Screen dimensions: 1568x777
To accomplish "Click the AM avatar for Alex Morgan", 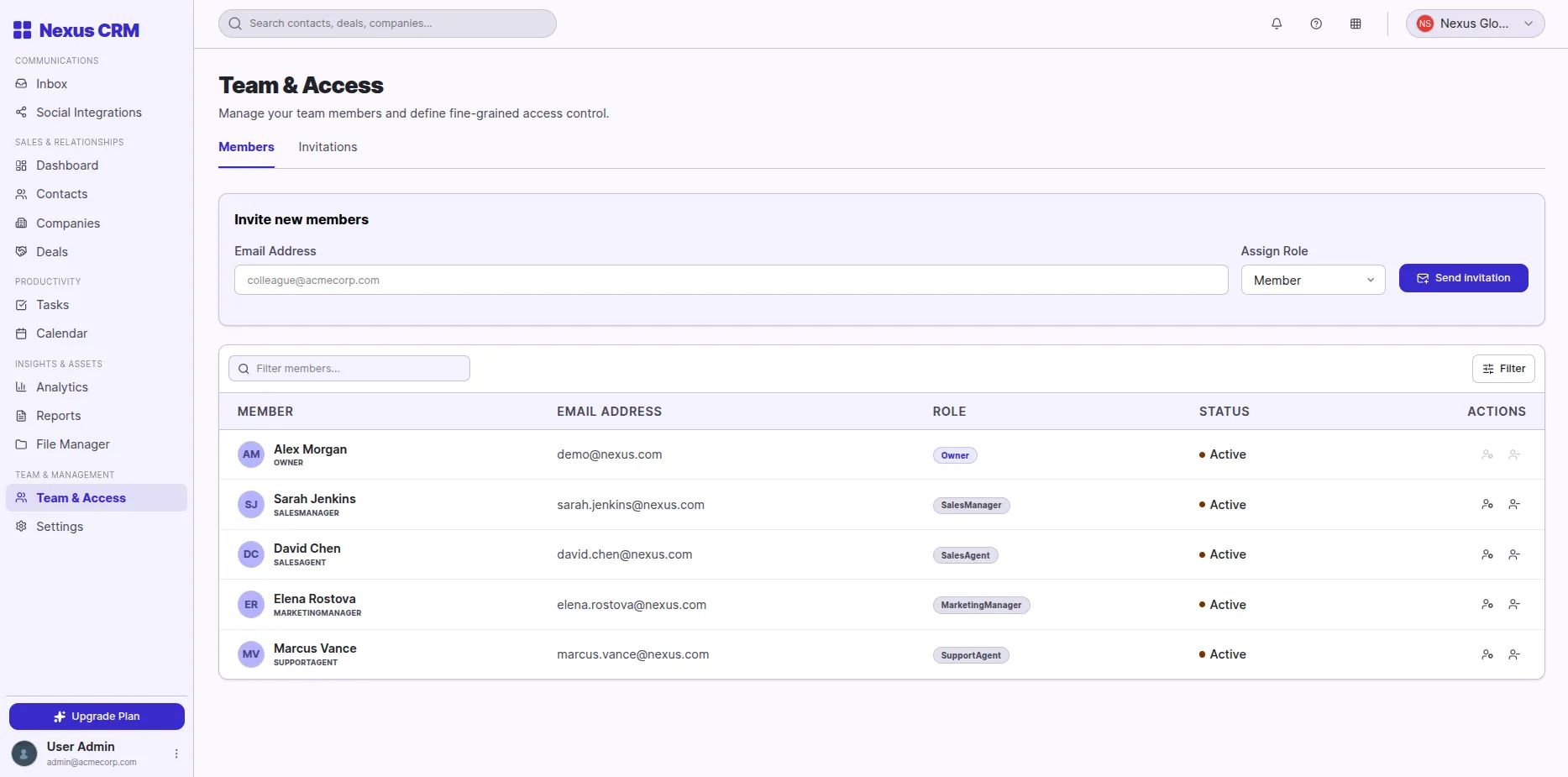I will tap(251, 454).
